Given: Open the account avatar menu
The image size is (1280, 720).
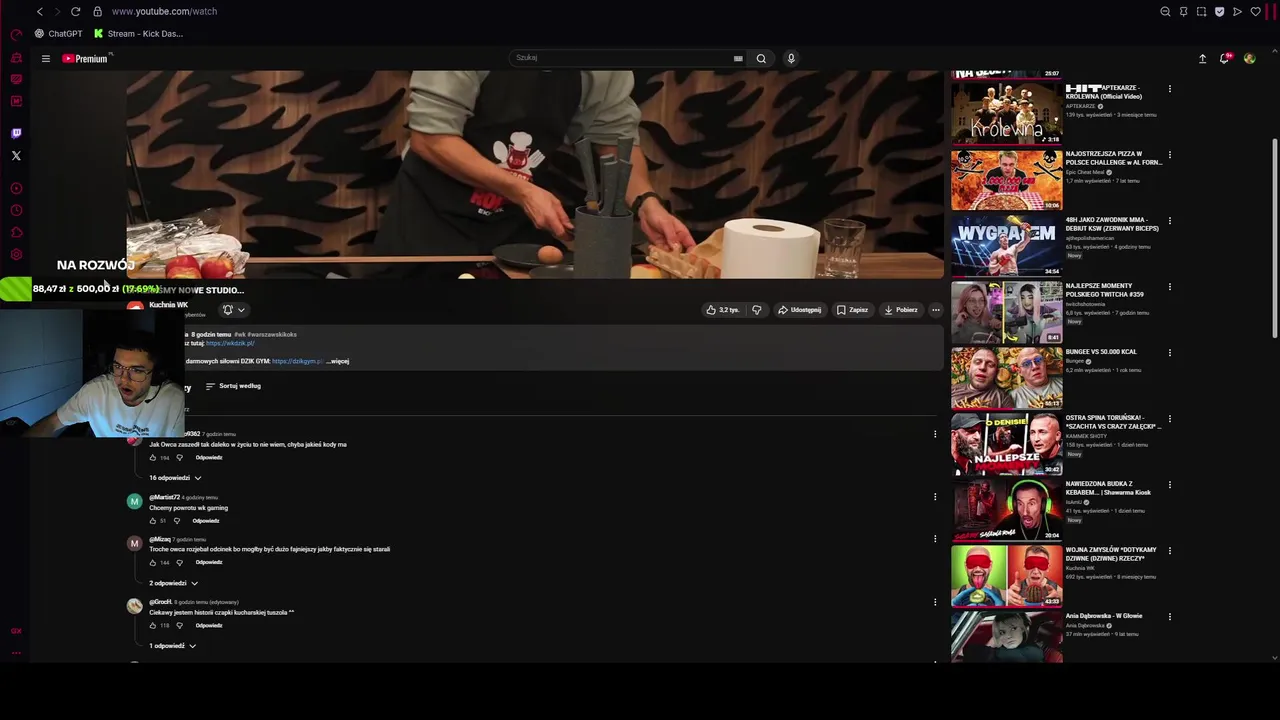Looking at the screenshot, I should tap(1249, 58).
